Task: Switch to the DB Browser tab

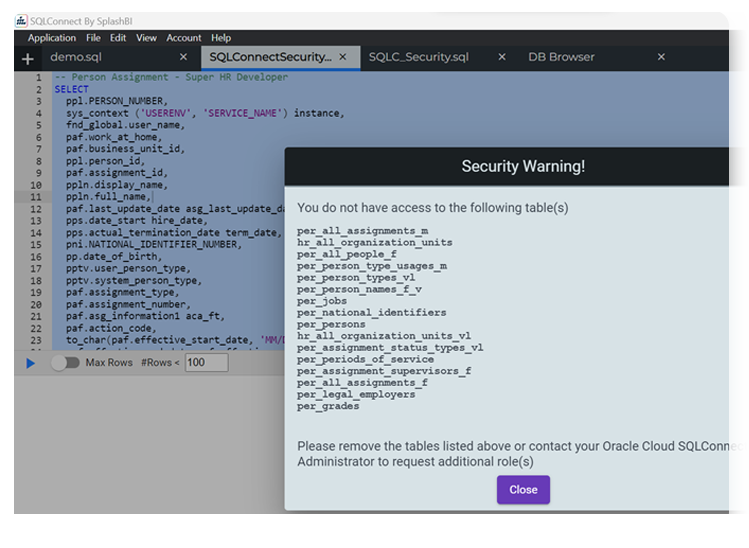Action: 561,57
